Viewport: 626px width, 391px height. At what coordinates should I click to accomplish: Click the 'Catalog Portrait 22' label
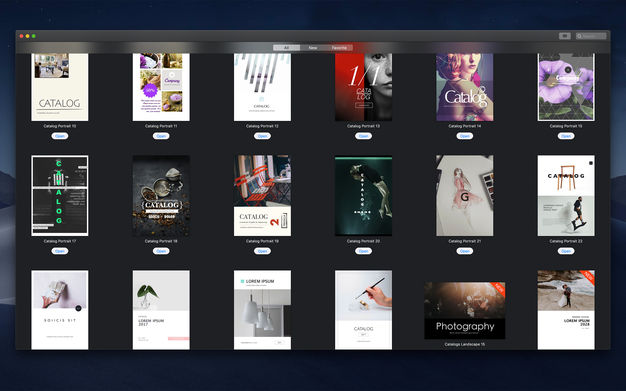(x=566, y=241)
